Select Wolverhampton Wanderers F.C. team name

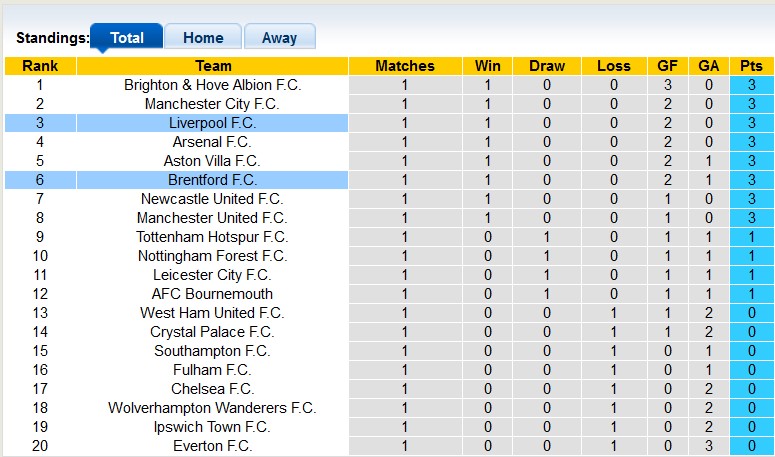212,408
